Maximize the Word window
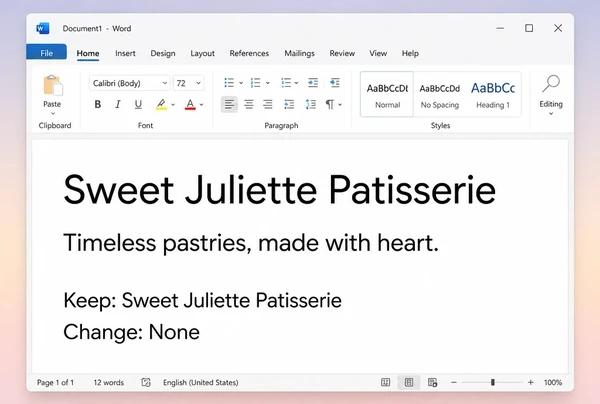 coord(529,28)
